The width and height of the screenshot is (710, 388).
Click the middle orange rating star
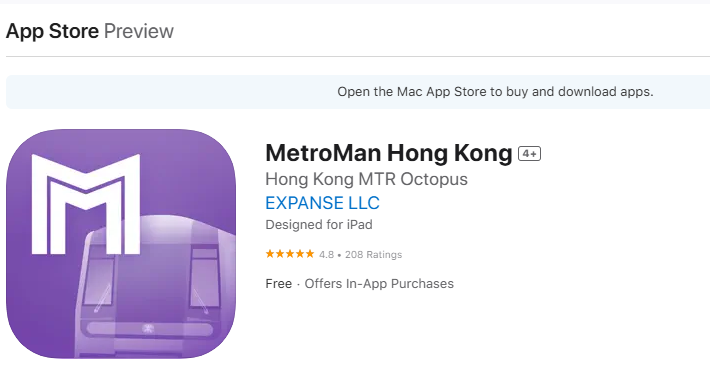click(x=290, y=254)
